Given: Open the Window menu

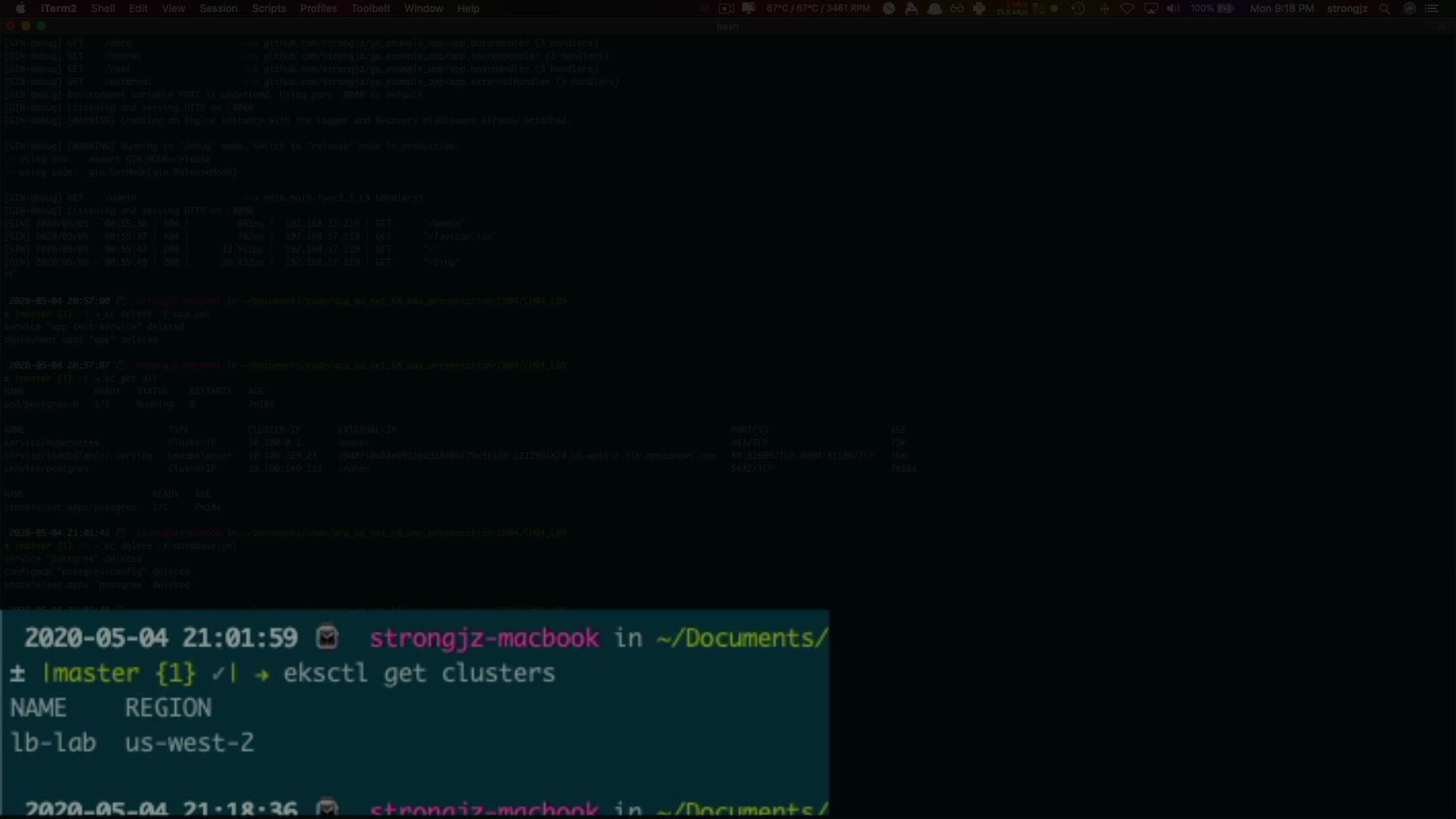Looking at the screenshot, I should pyautogui.click(x=423, y=8).
